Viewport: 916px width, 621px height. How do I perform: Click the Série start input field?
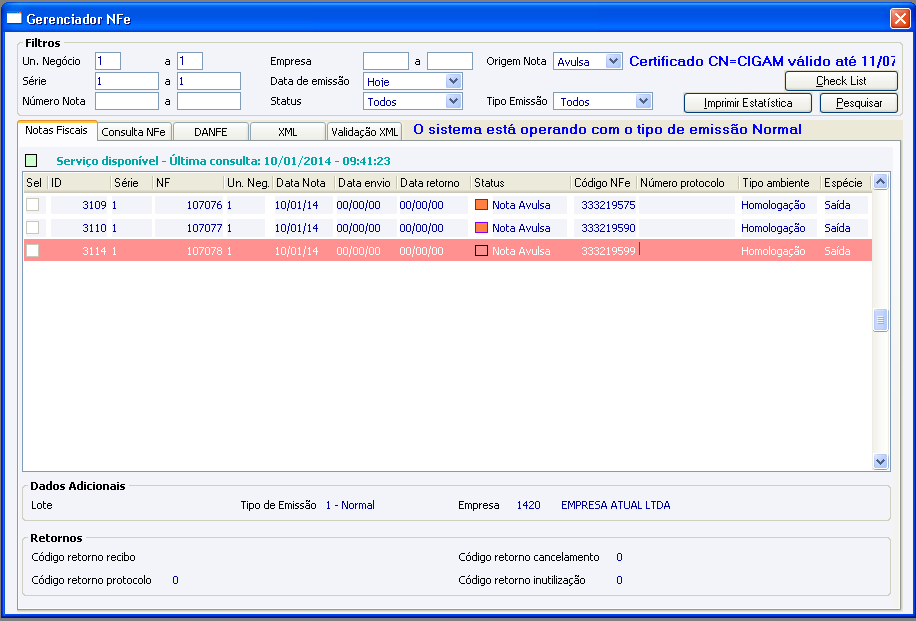[127, 81]
